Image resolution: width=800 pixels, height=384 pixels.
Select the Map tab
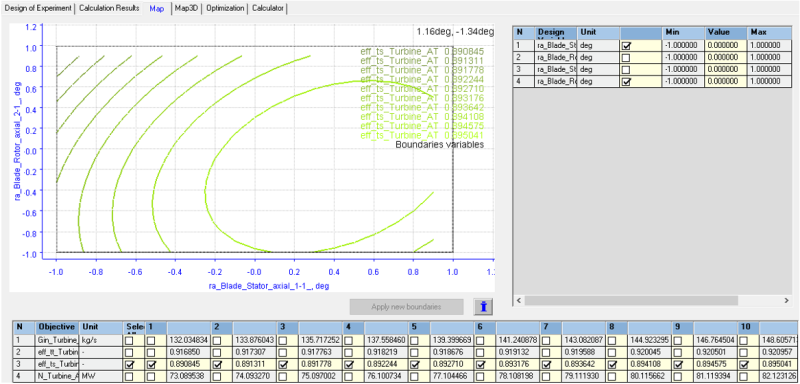(x=157, y=9)
